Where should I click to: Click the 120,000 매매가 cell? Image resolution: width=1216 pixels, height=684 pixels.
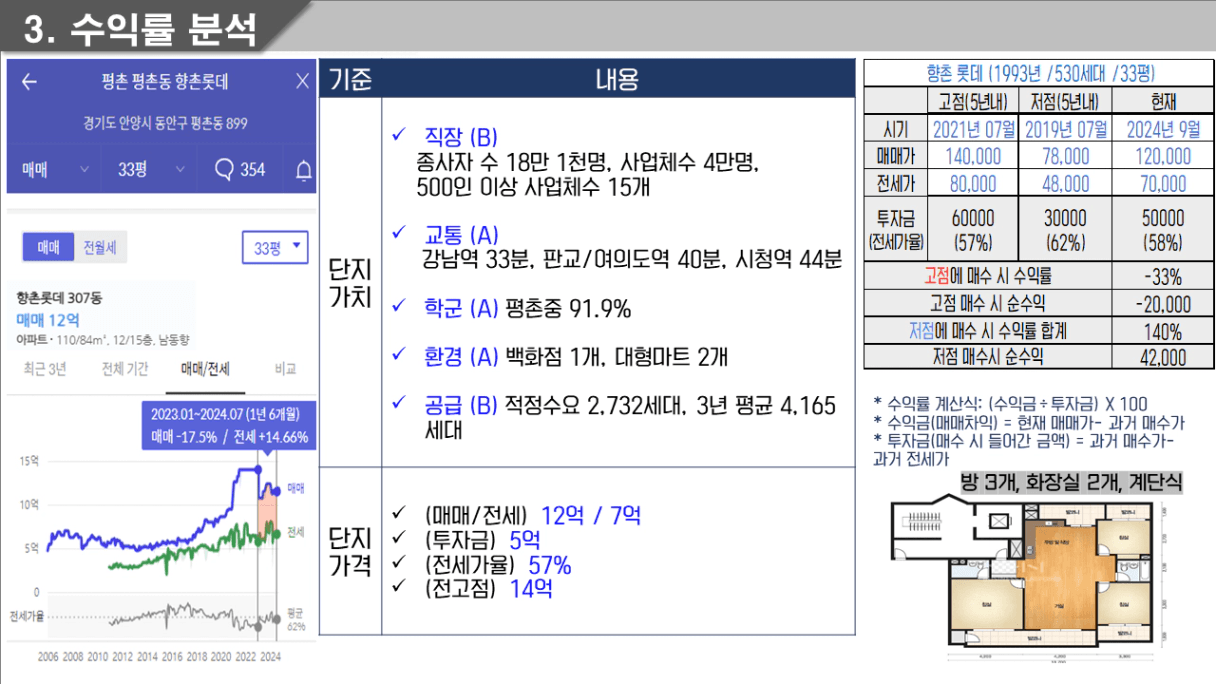1163,156
